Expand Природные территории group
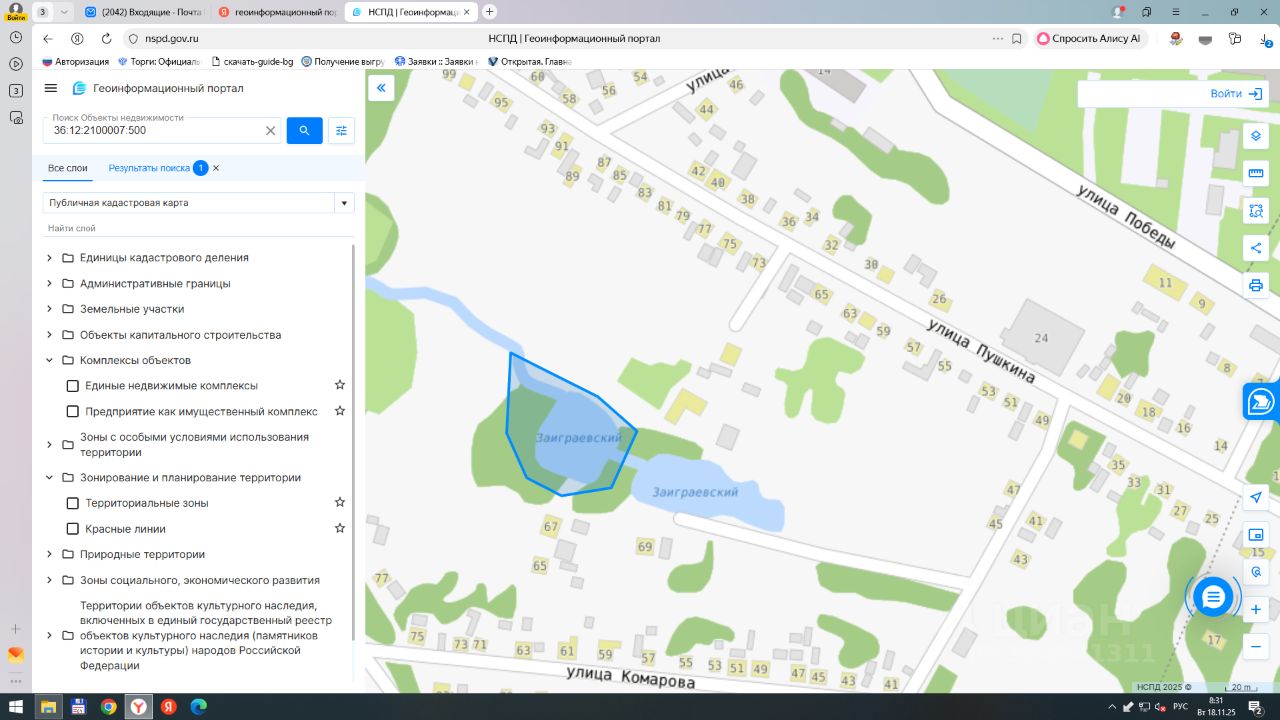Image resolution: width=1280 pixels, height=720 pixels. tap(49, 554)
